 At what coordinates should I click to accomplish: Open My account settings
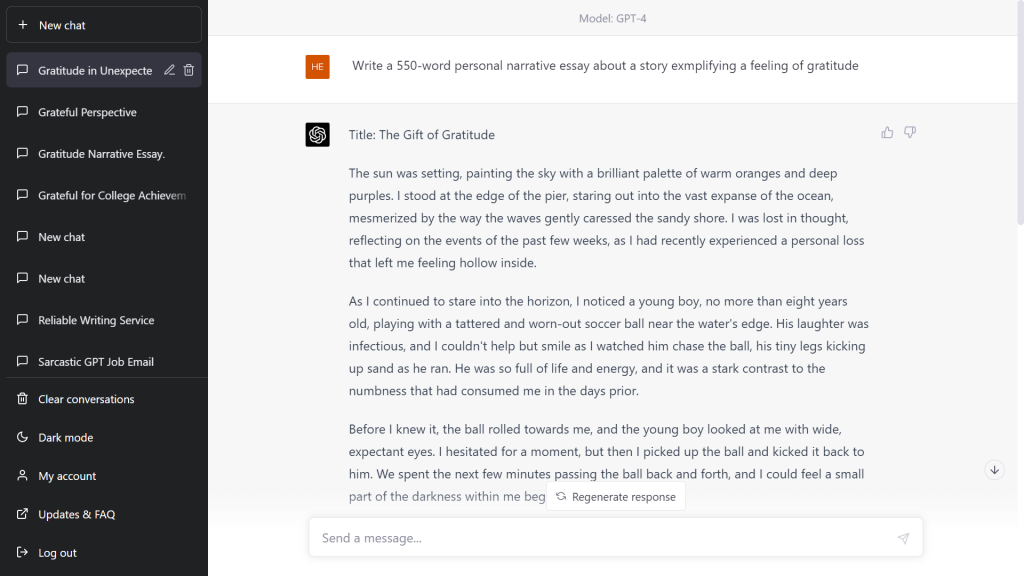pos(67,476)
